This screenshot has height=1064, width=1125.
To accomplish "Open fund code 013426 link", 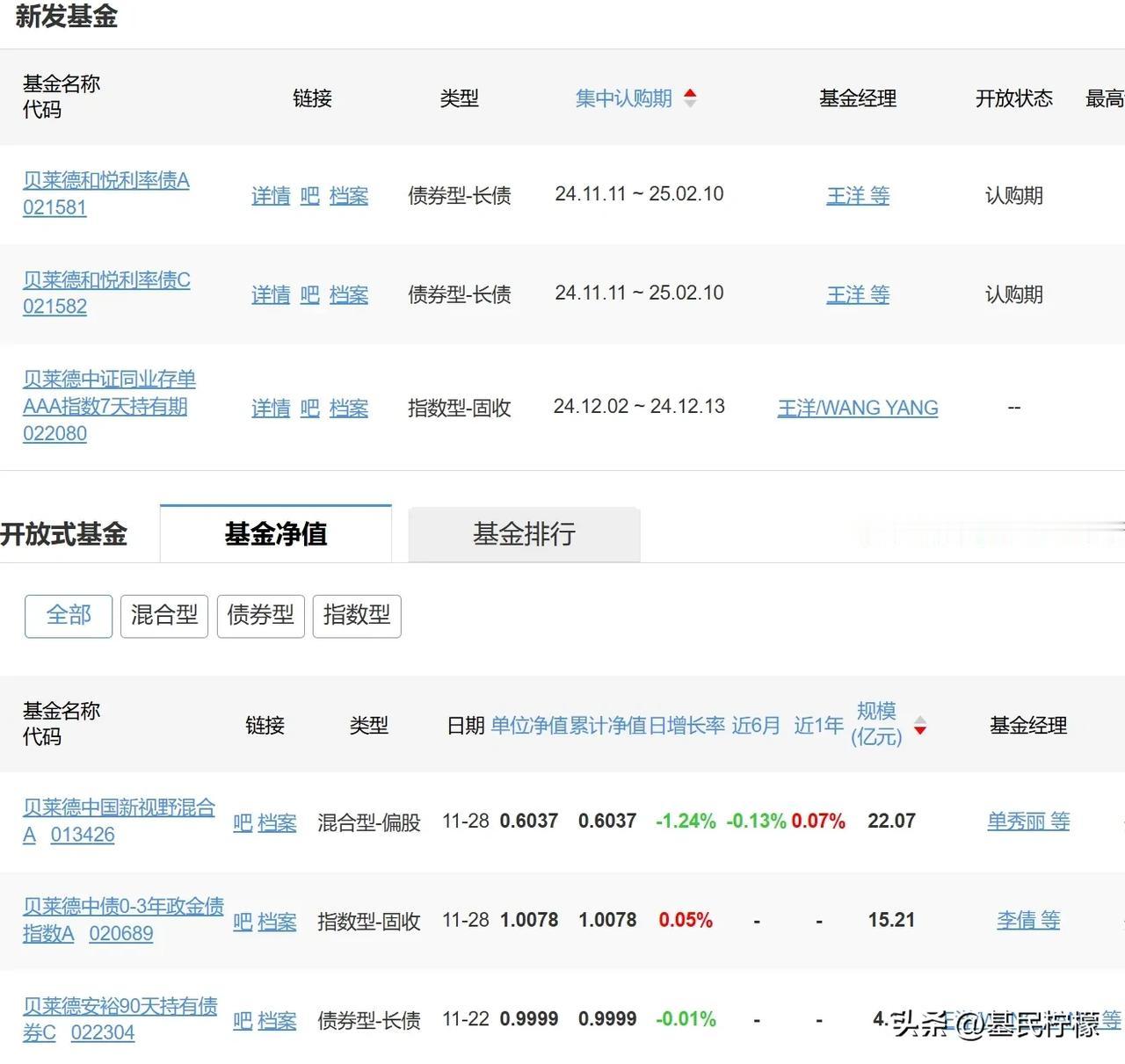I will pyautogui.click(x=83, y=835).
